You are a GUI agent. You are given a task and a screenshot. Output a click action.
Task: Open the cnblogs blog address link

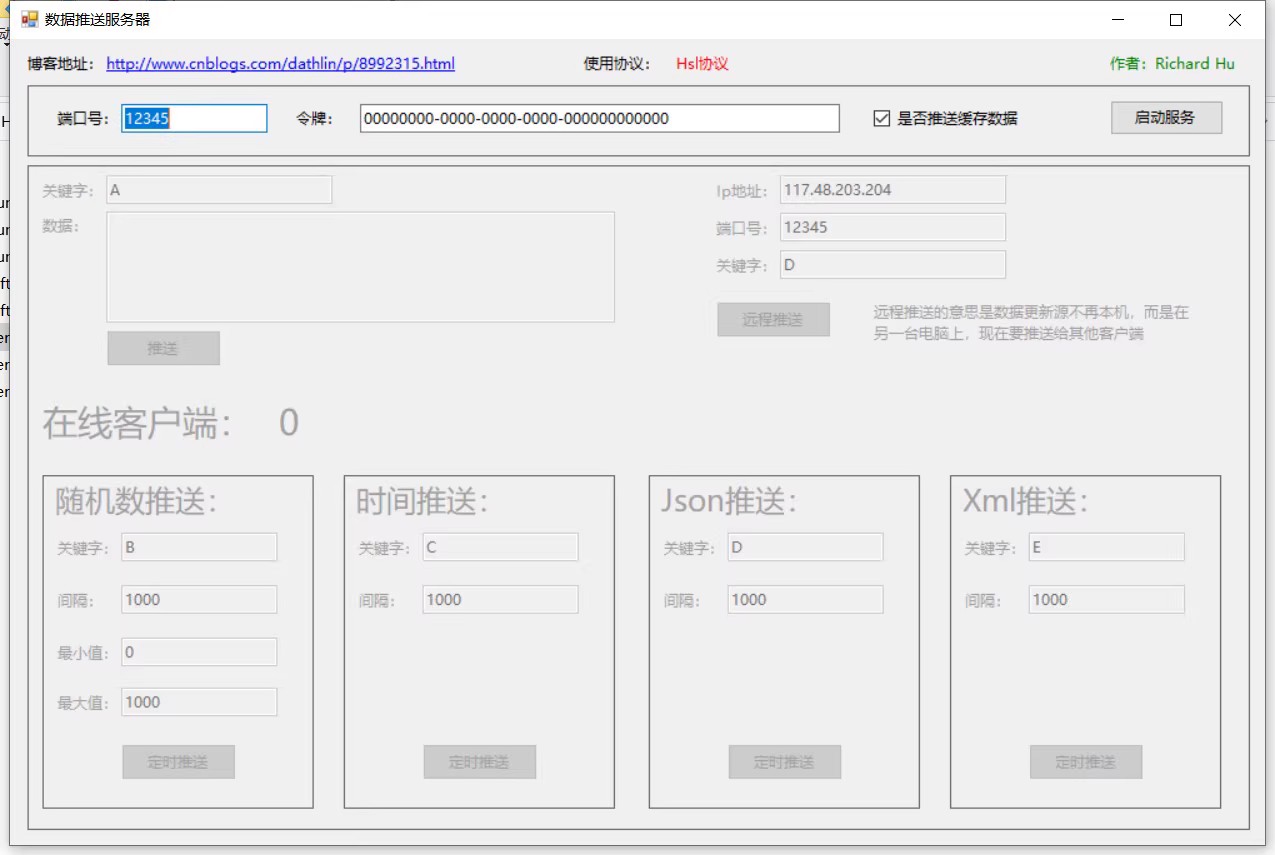pyautogui.click(x=279, y=64)
